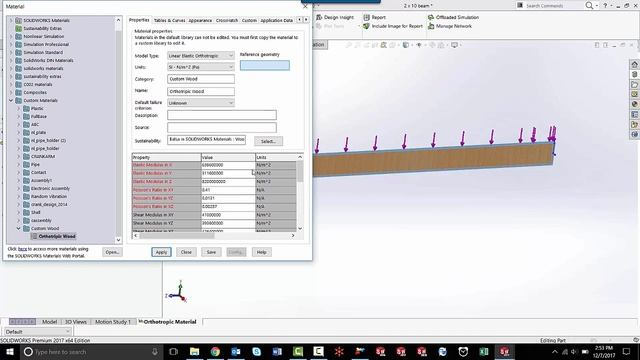Viewport: 640px width, 360px height.
Task: Click the Description text field
Action: click(222, 115)
